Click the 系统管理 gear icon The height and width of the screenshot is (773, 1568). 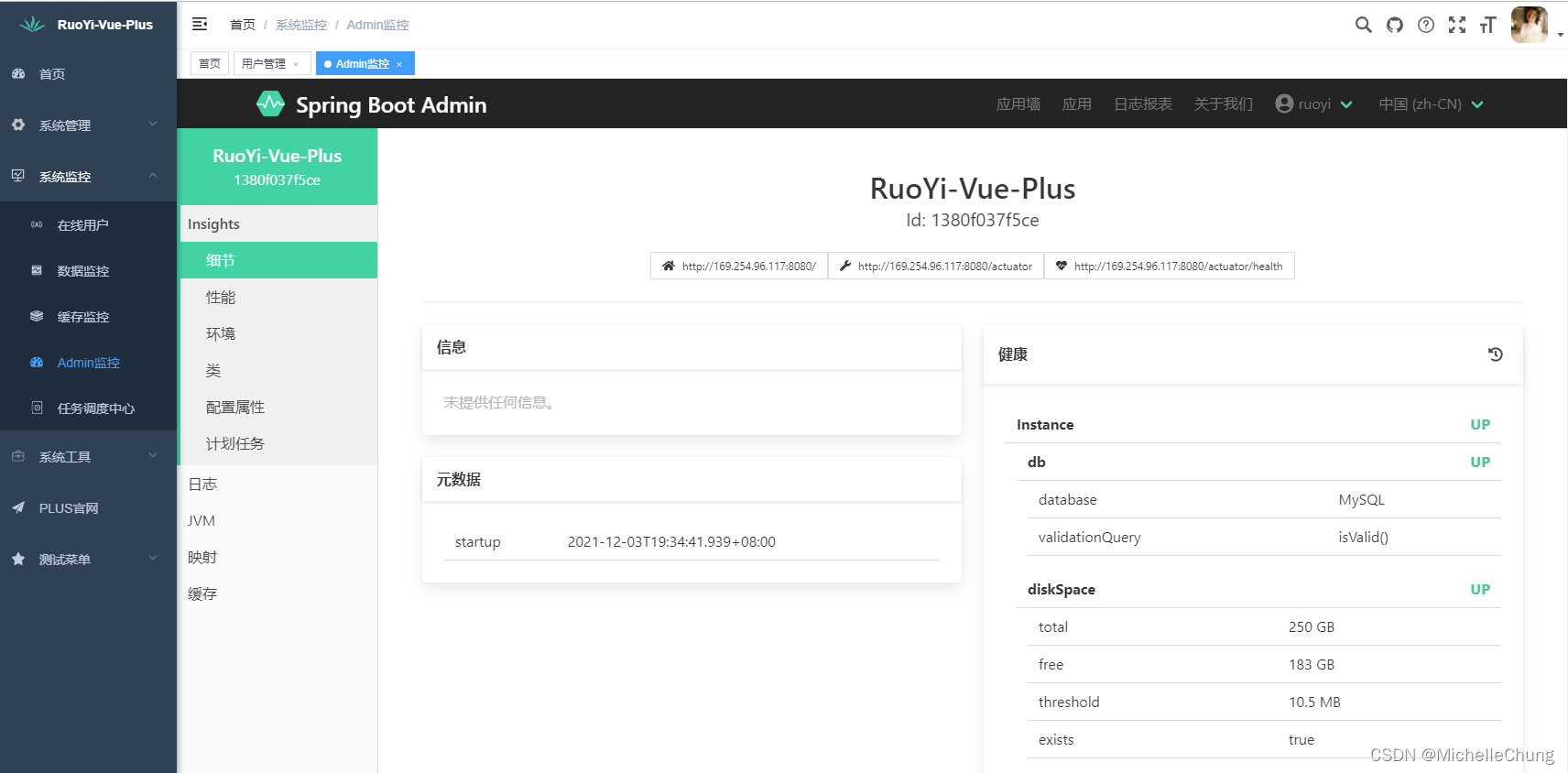[x=18, y=125]
